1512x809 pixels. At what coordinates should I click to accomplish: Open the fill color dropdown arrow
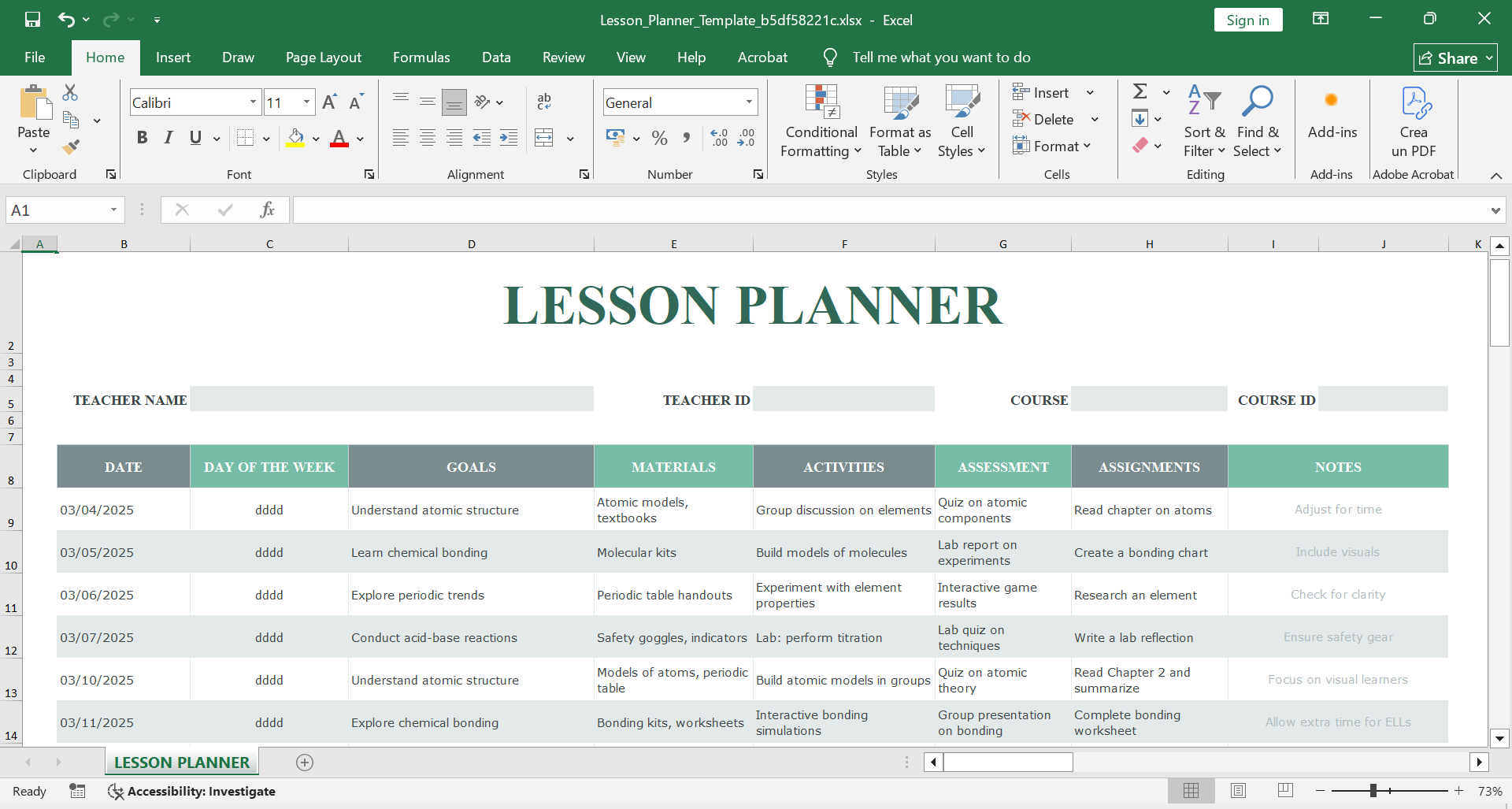(x=316, y=139)
